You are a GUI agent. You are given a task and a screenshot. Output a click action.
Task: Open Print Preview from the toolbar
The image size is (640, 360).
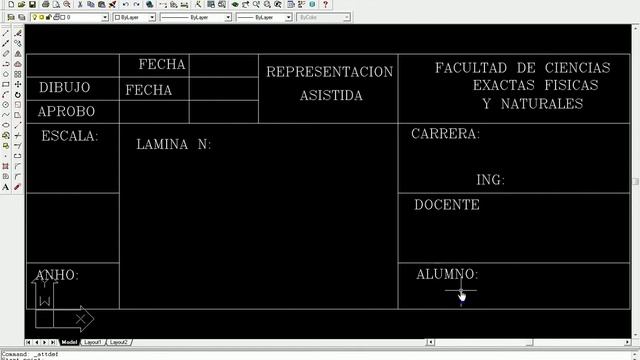tap(56, 4)
